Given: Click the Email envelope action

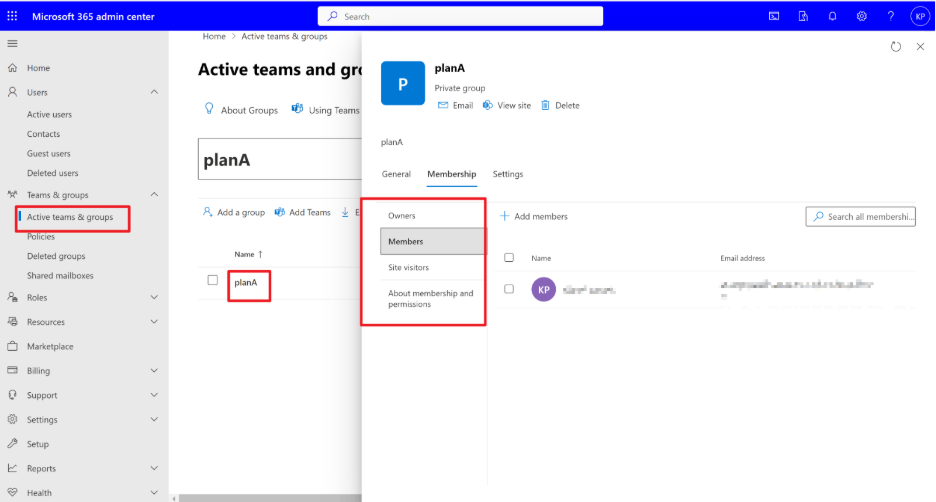Looking at the screenshot, I should pos(455,106).
